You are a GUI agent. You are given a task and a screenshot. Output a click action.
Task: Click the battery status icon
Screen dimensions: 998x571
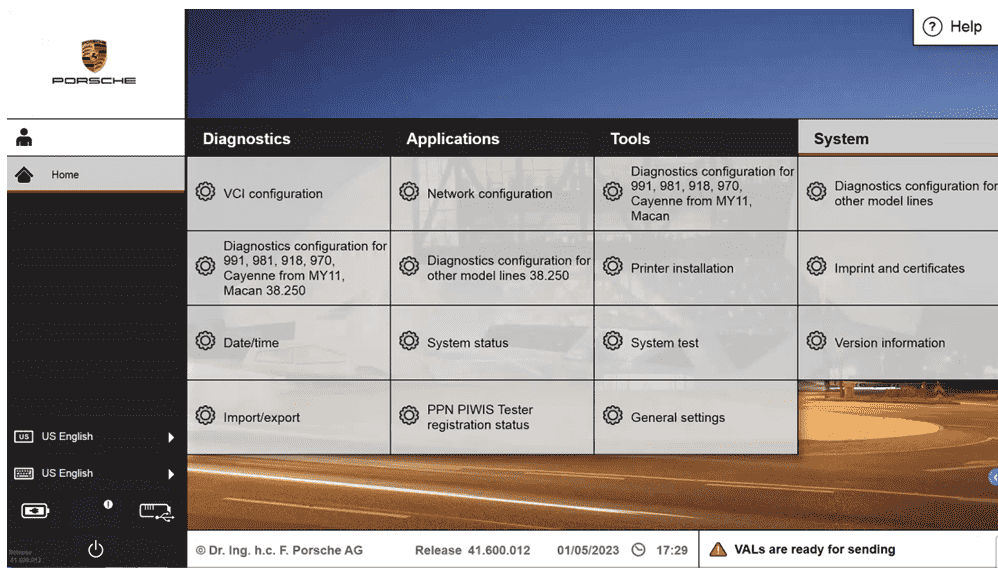(34, 511)
